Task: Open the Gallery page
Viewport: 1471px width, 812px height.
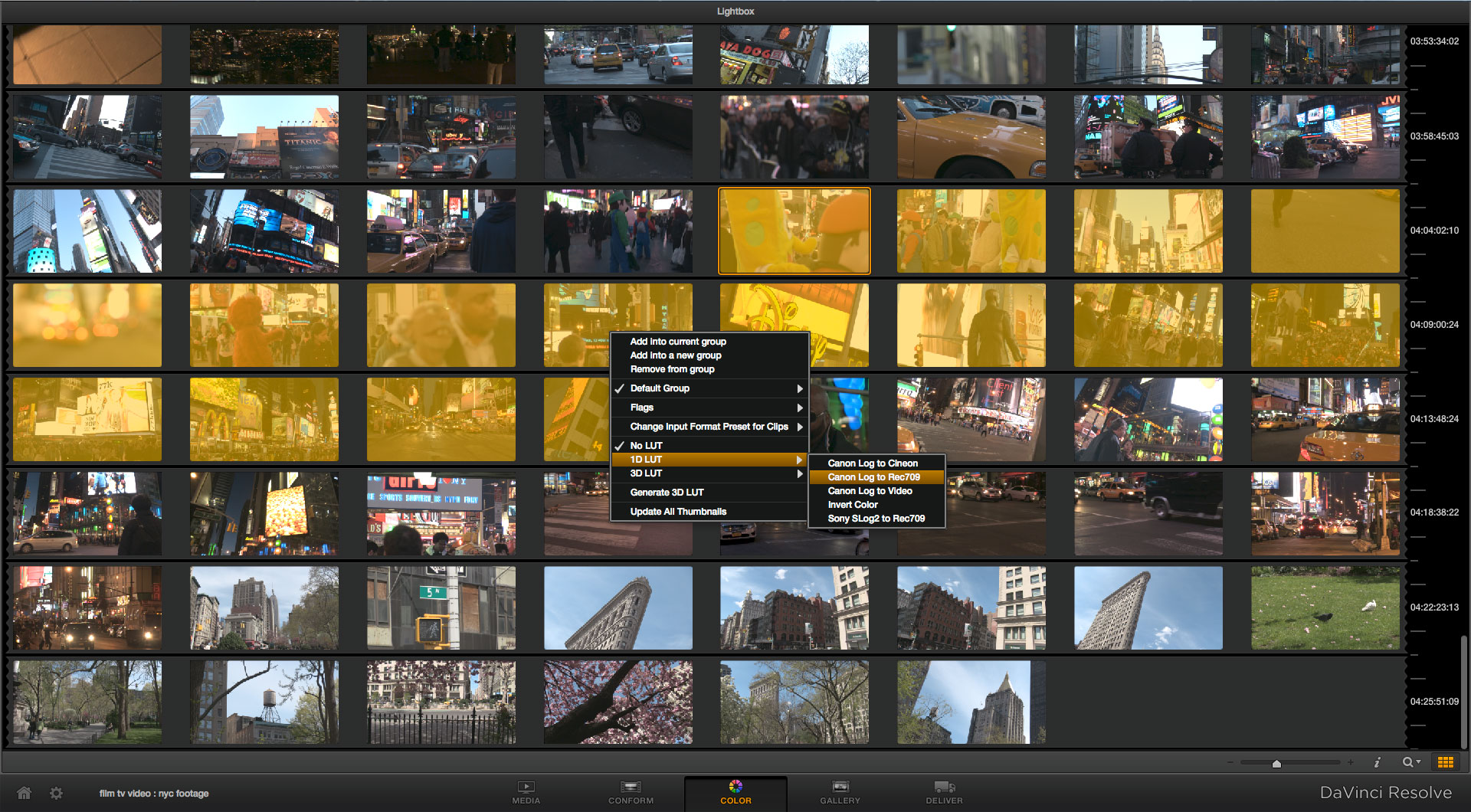Action: [x=840, y=793]
